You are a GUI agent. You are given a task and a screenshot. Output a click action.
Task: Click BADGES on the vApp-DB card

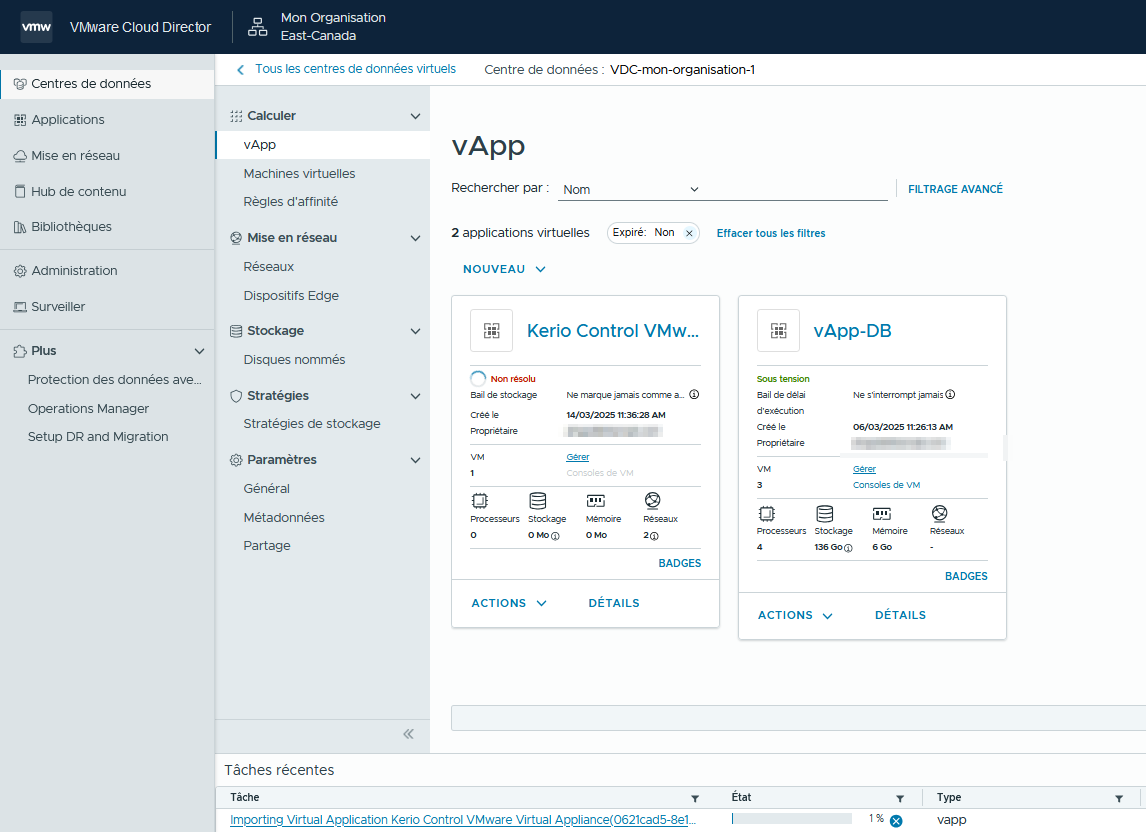tap(966, 576)
